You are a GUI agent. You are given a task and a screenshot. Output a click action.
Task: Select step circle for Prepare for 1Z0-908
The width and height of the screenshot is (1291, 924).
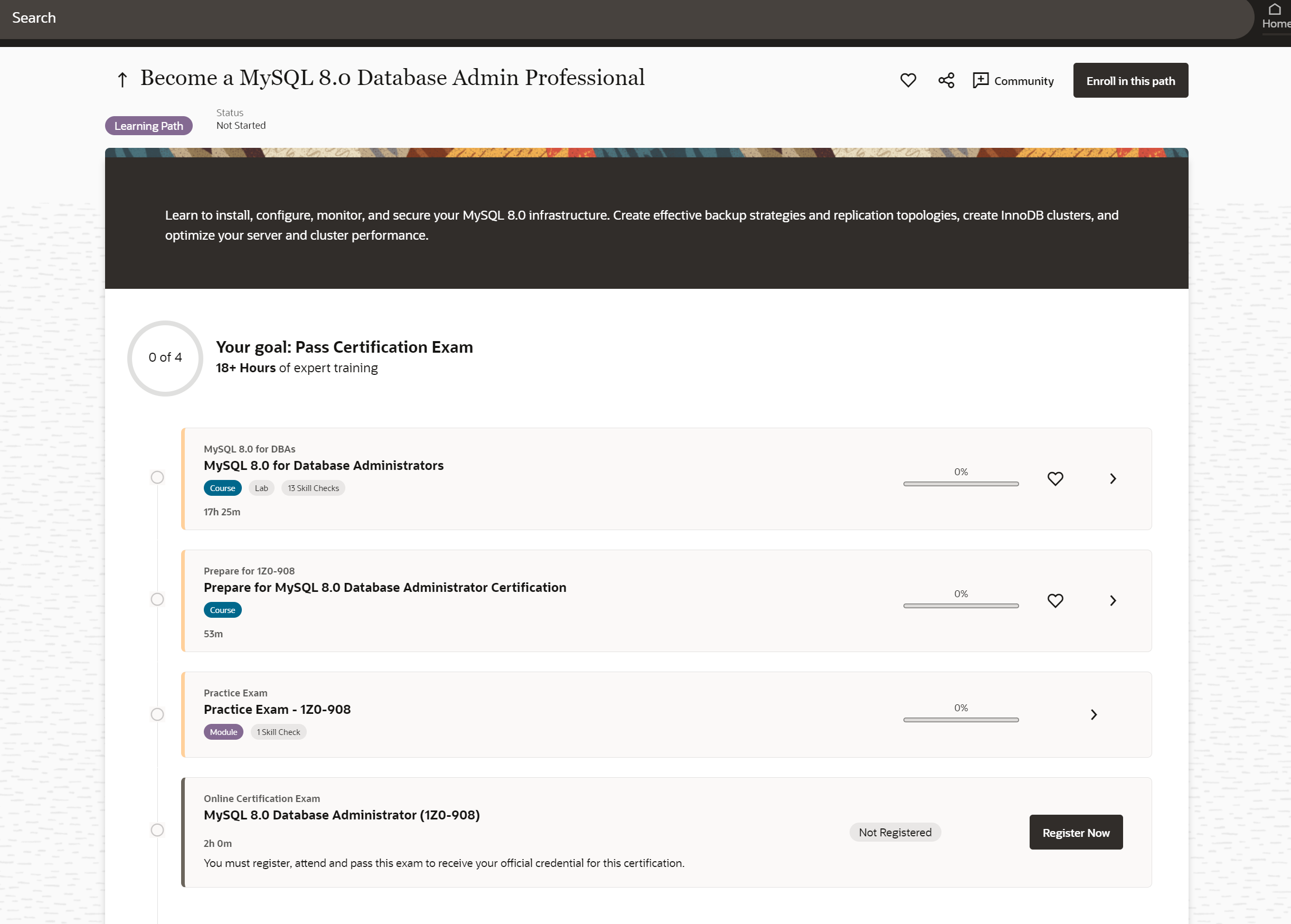[157, 599]
